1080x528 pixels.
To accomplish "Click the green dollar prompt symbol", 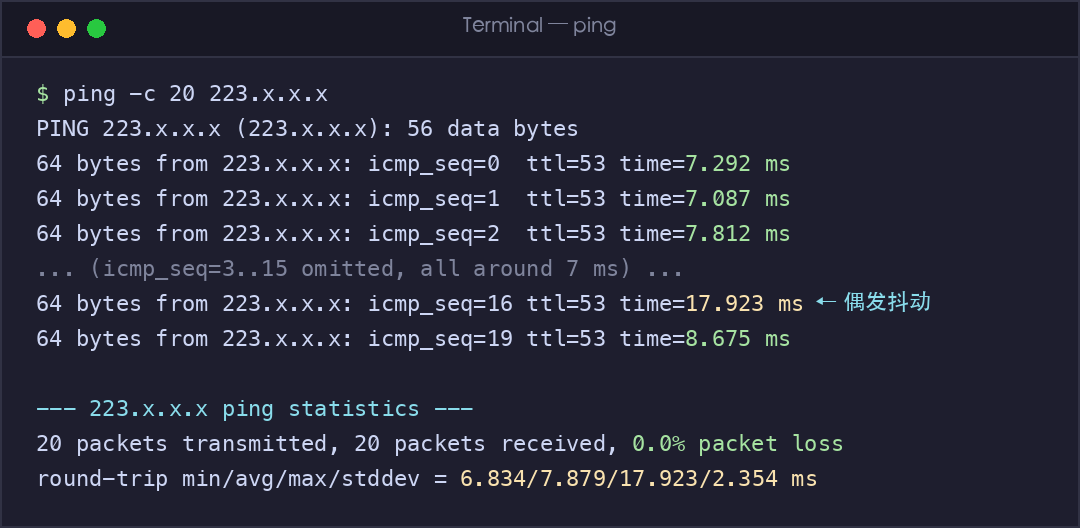I will coord(43,94).
